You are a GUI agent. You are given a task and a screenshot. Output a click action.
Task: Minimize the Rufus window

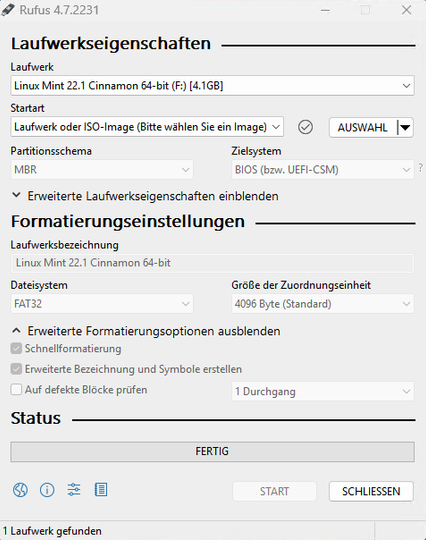click(325, 10)
